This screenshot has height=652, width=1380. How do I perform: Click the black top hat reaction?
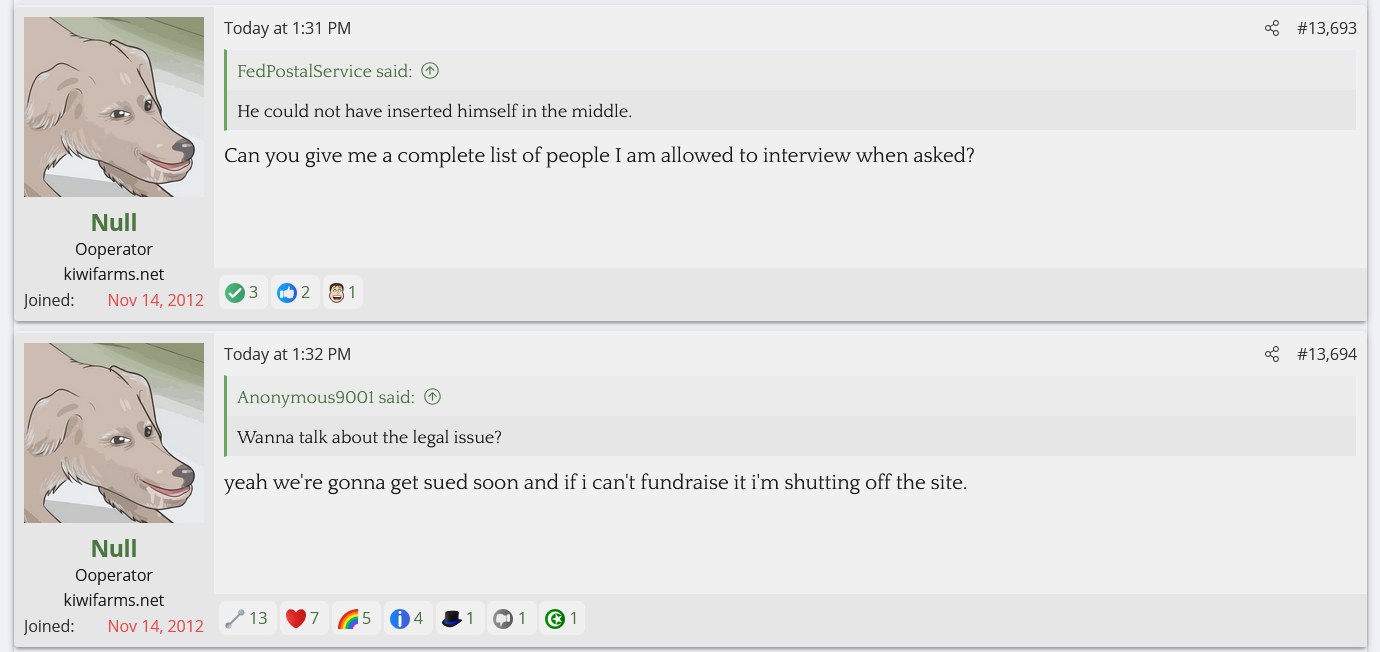(452, 619)
